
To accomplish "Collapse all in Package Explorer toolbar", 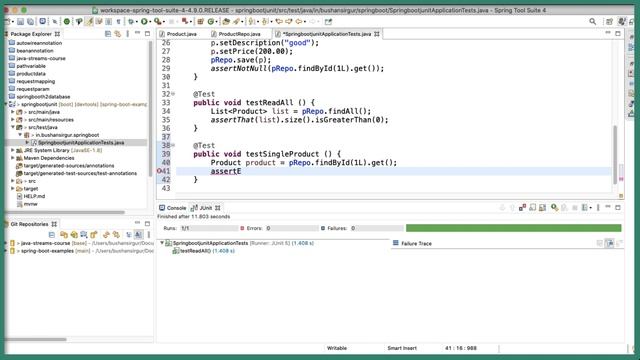I will [x=108, y=34].
